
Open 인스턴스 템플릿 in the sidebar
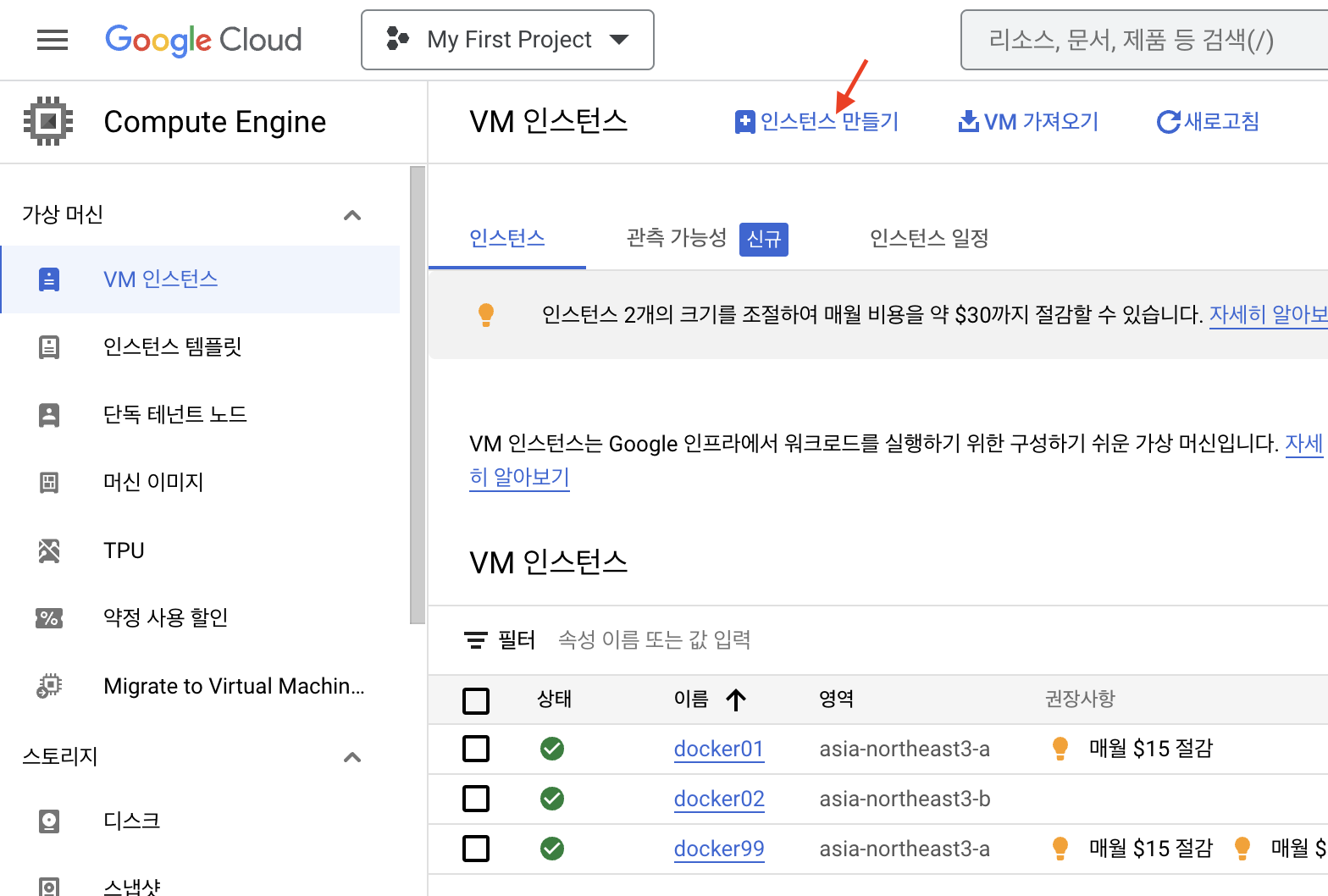pos(201,347)
